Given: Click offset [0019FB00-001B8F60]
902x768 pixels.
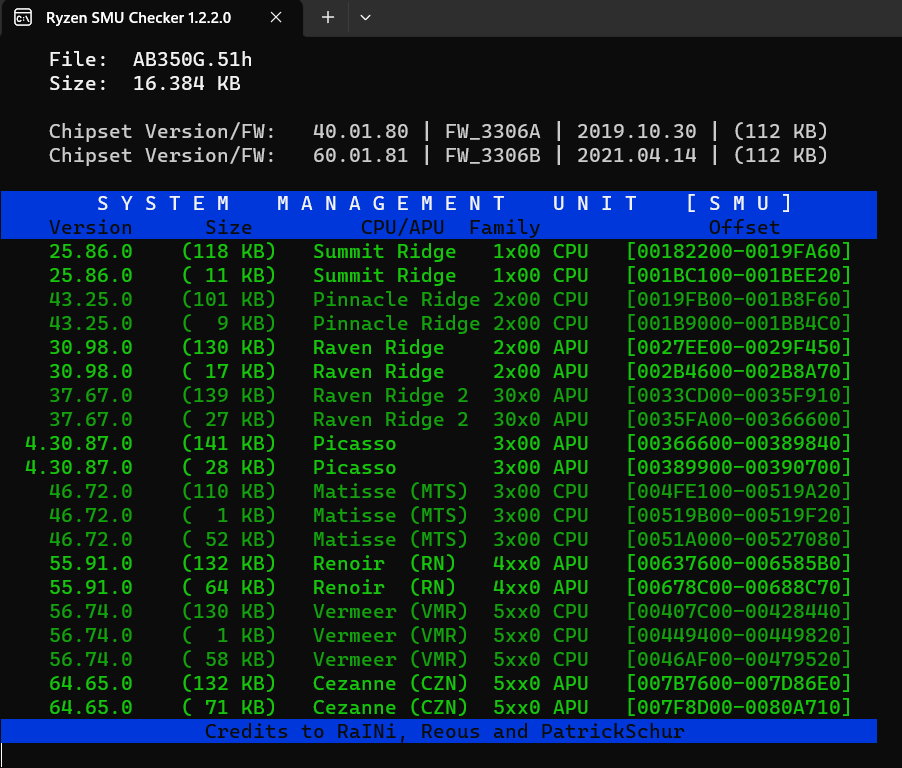Looking at the screenshot, I should [739, 299].
